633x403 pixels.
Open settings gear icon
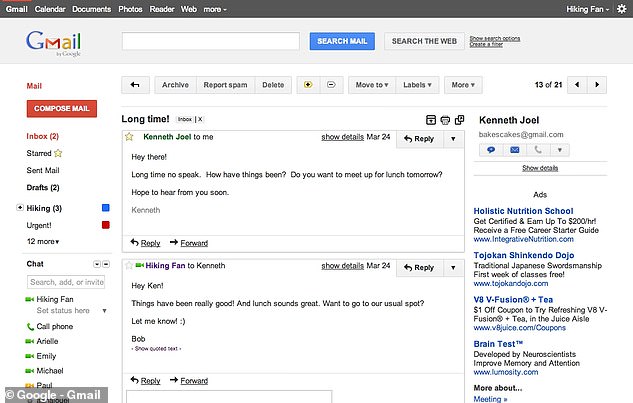point(622,9)
